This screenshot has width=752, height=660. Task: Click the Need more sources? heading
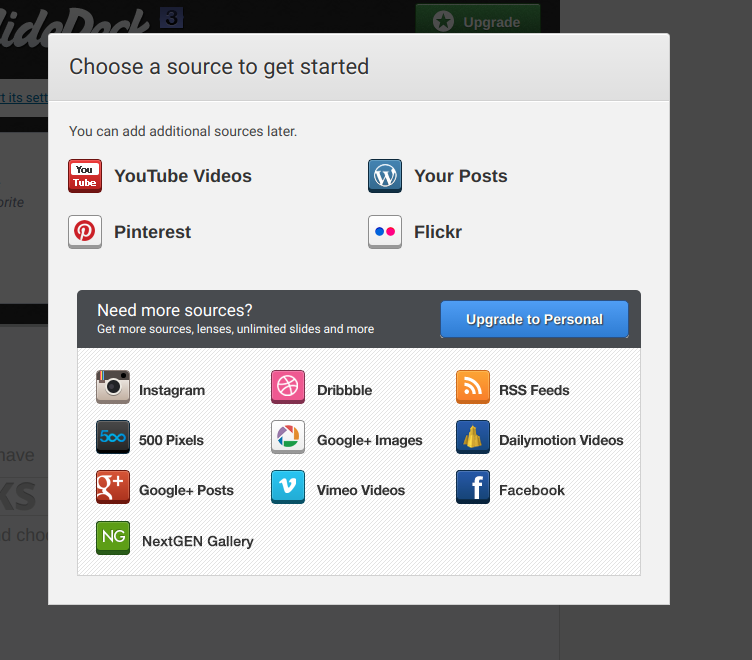(175, 310)
